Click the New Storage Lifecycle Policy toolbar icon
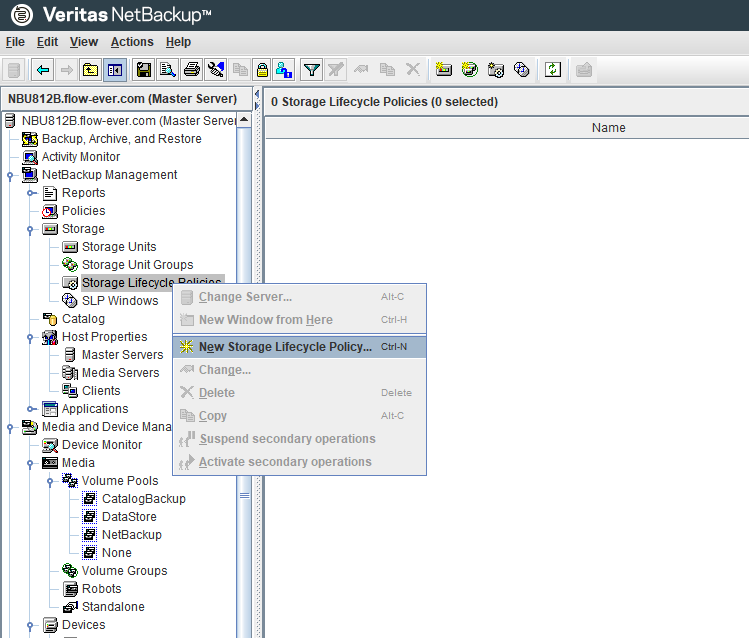Image resolution: width=749 pixels, height=638 pixels. pos(495,70)
